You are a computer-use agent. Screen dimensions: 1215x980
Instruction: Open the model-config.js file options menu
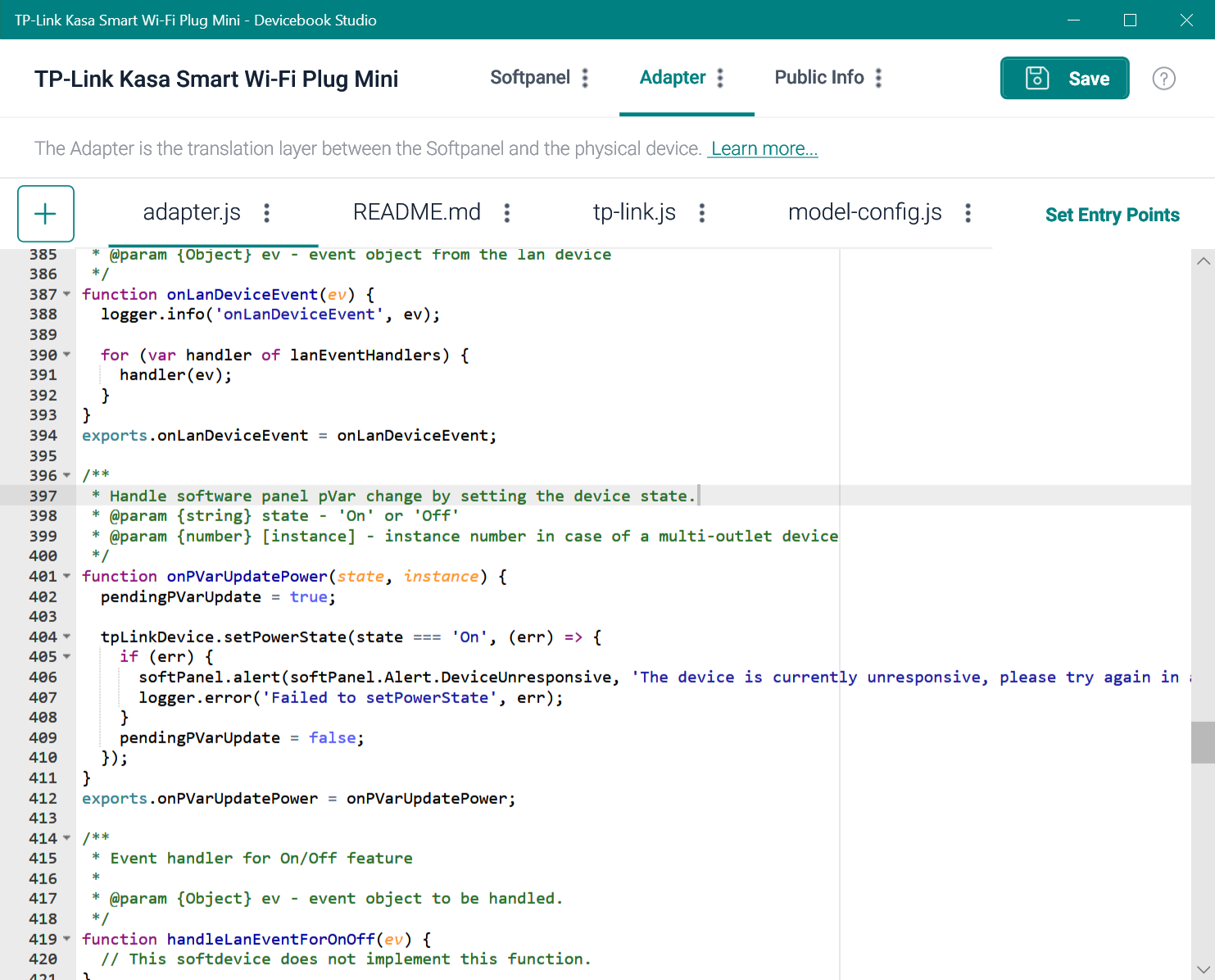click(968, 213)
